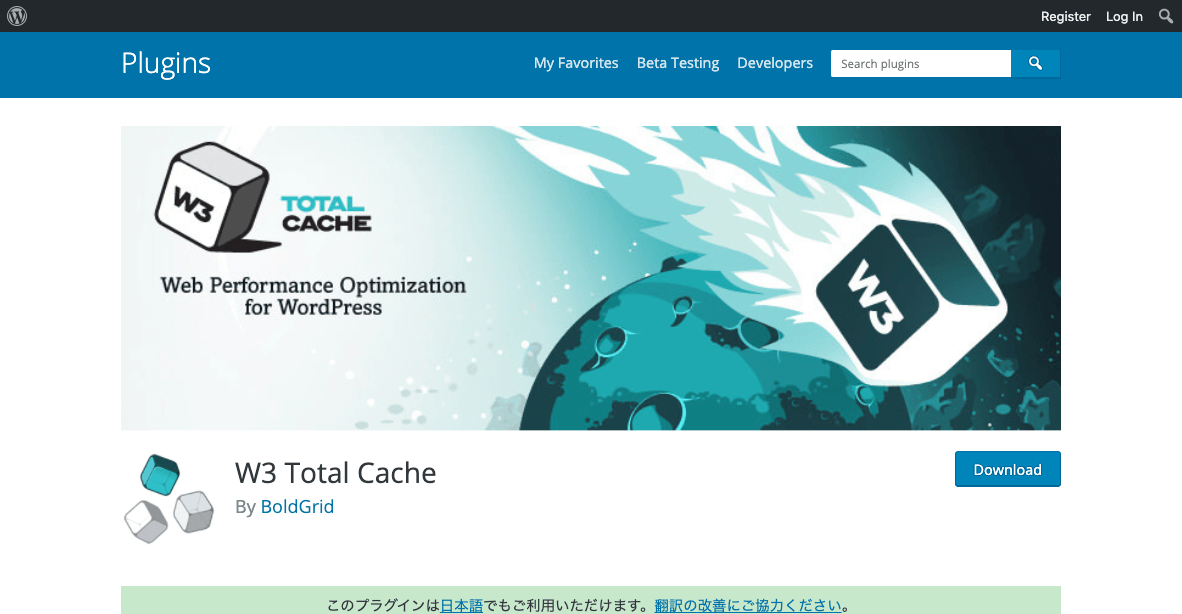The image size is (1182, 614).
Task: Click the Log In link
Action: pos(1123,16)
